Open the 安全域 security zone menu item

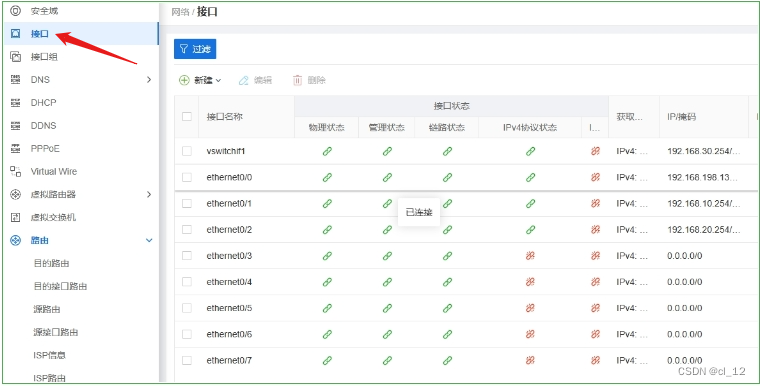pos(45,11)
